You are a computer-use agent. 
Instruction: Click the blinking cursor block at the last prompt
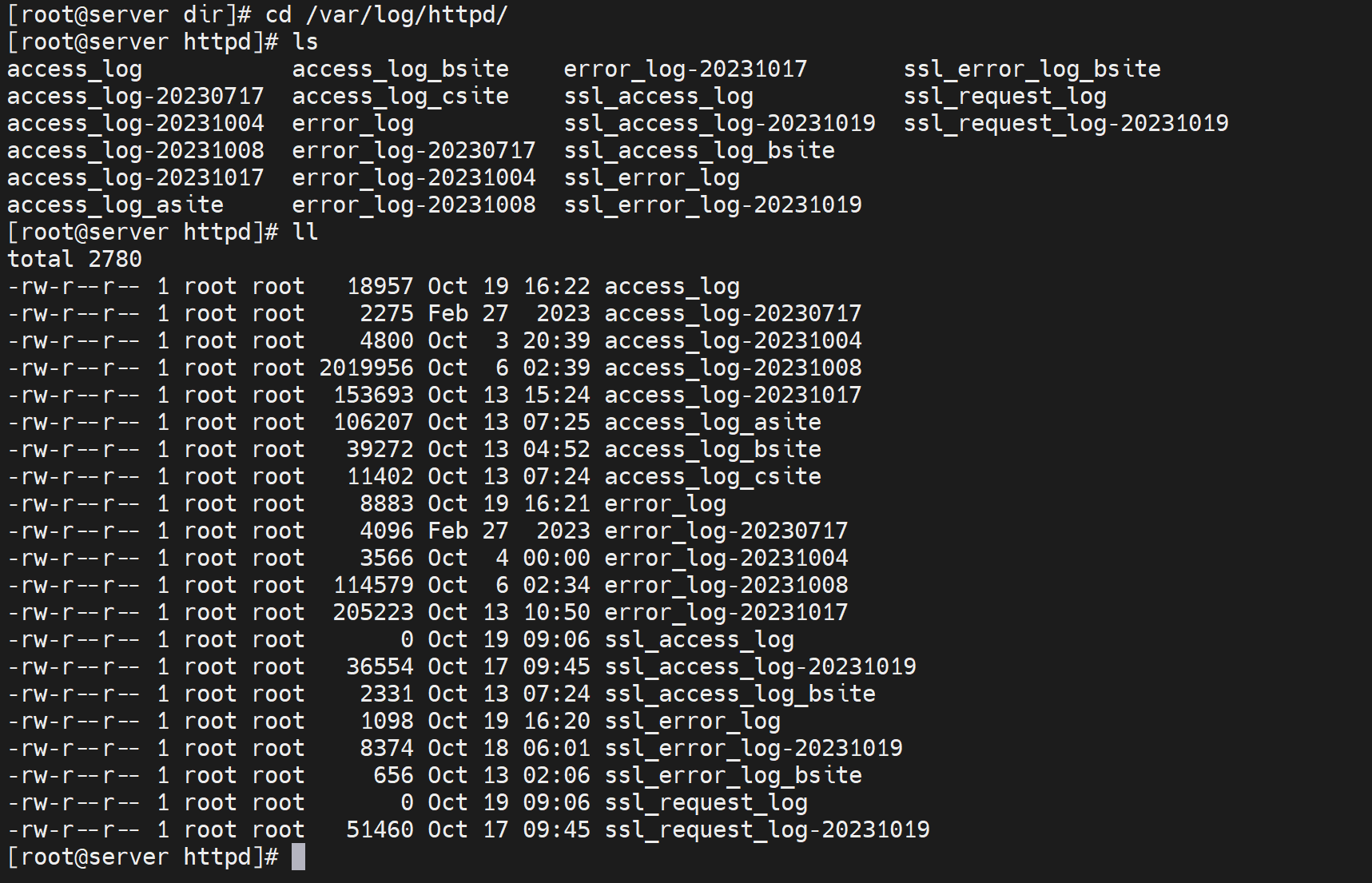[298, 857]
